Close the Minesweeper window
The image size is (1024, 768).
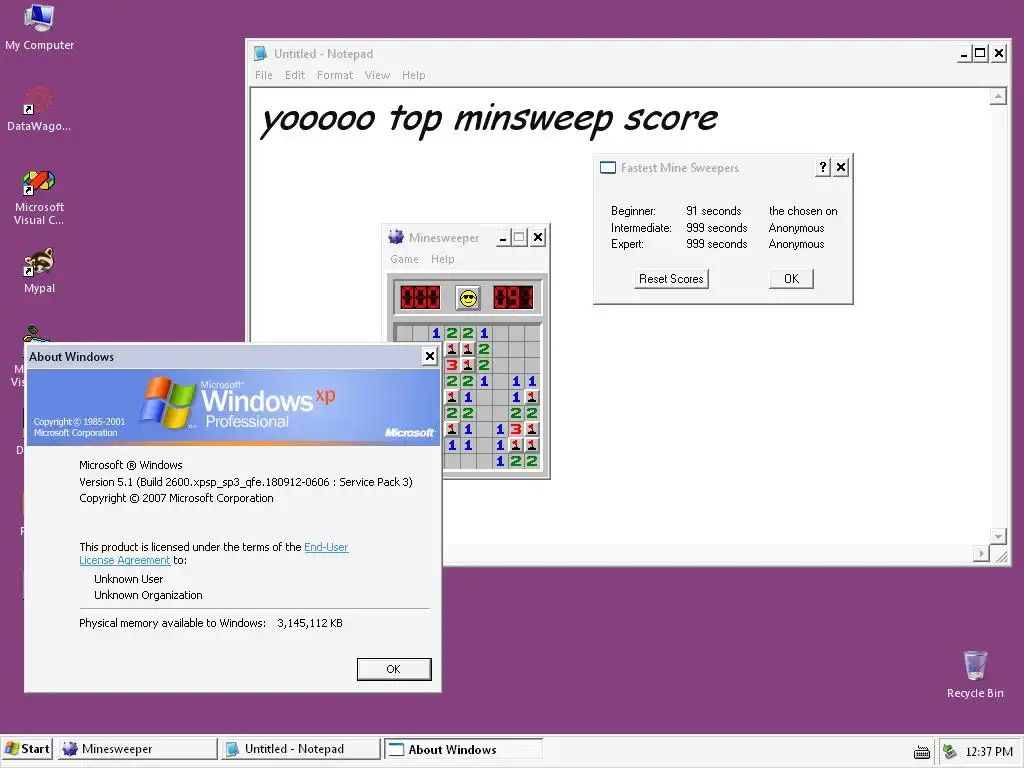pyautogui.click(x=537, y=237)
